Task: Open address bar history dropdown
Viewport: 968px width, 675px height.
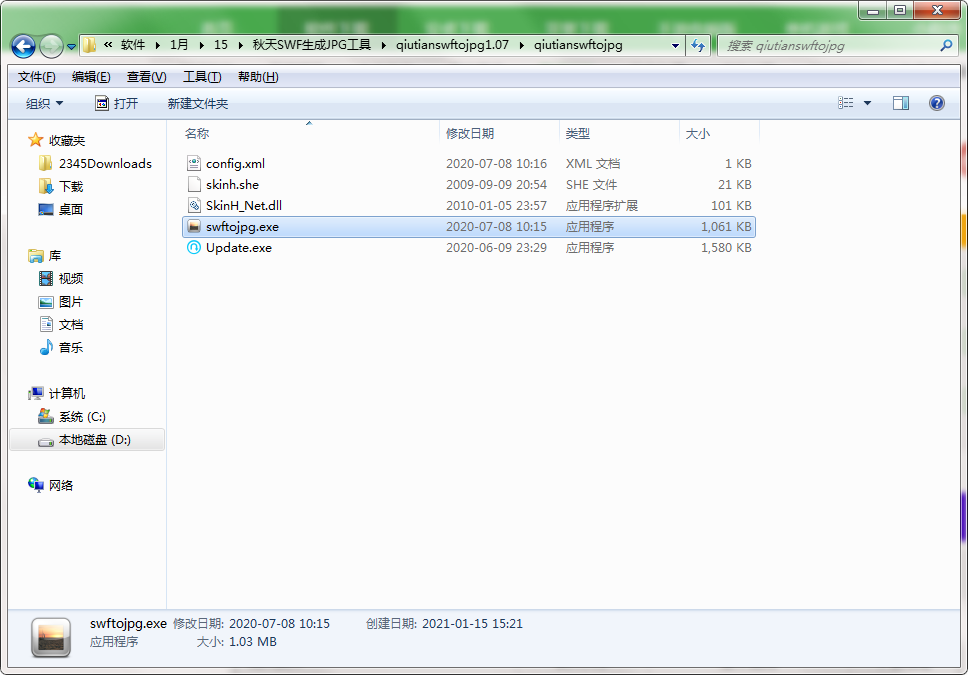Action: (675, 46)
